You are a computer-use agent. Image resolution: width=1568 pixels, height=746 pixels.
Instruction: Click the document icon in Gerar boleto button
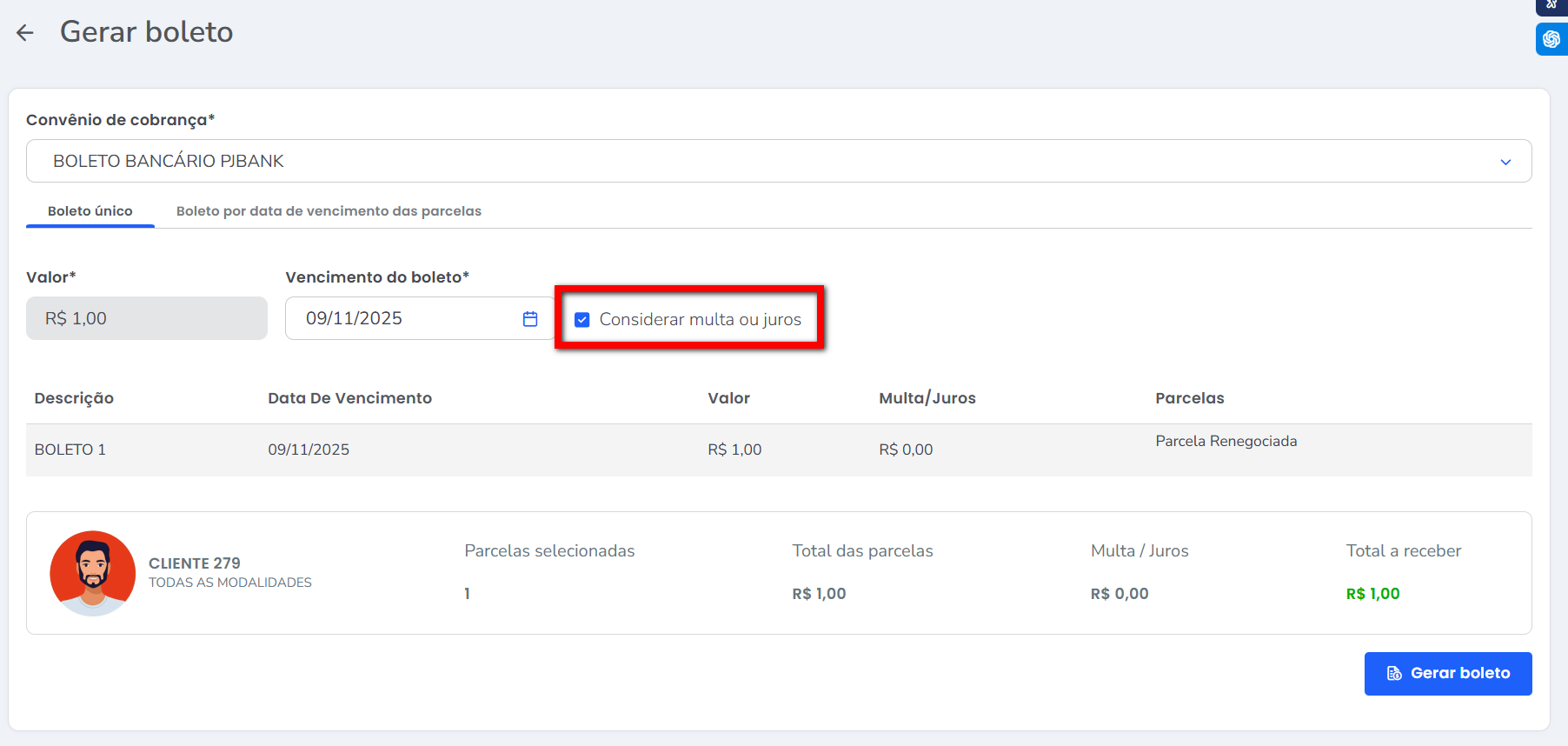pos(1394,673)
